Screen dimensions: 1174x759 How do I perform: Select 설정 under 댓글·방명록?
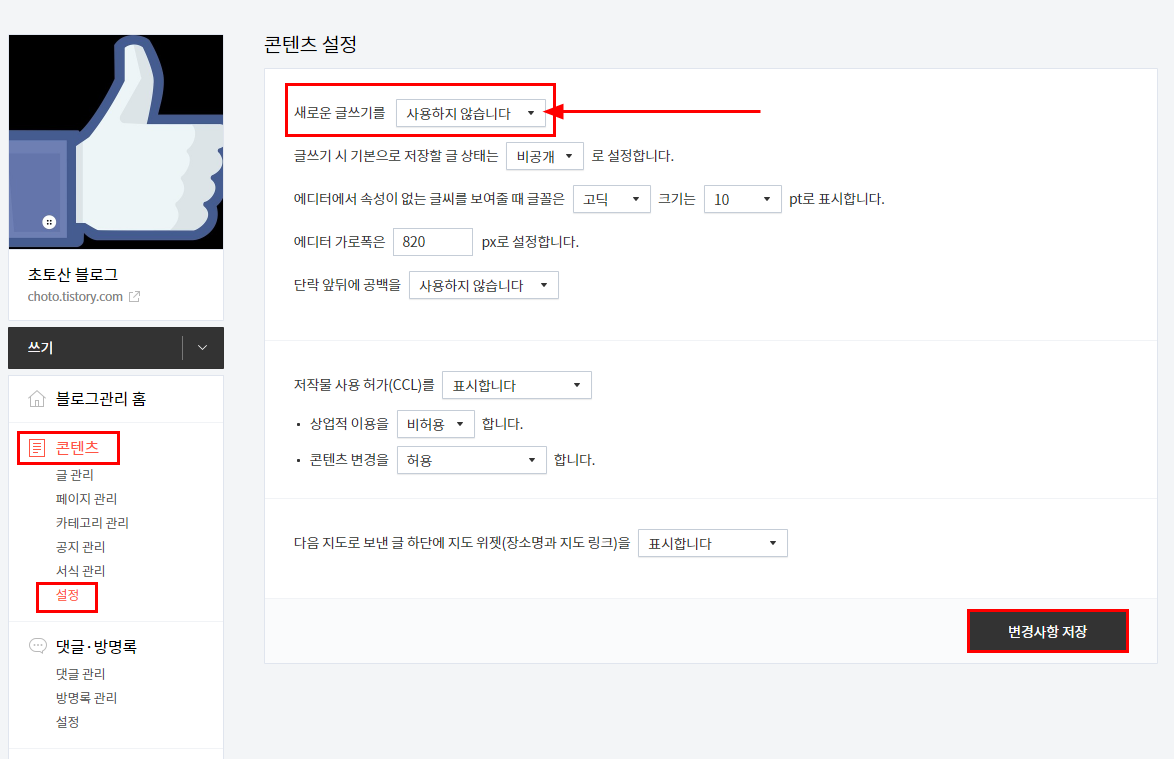point(67,722)
